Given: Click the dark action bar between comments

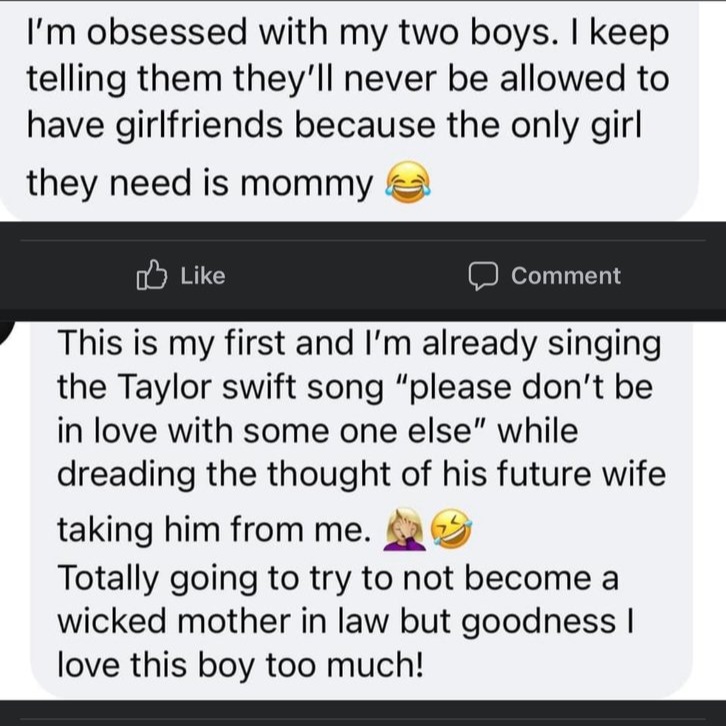Looking at the screenshot, I should pos(363,271).
